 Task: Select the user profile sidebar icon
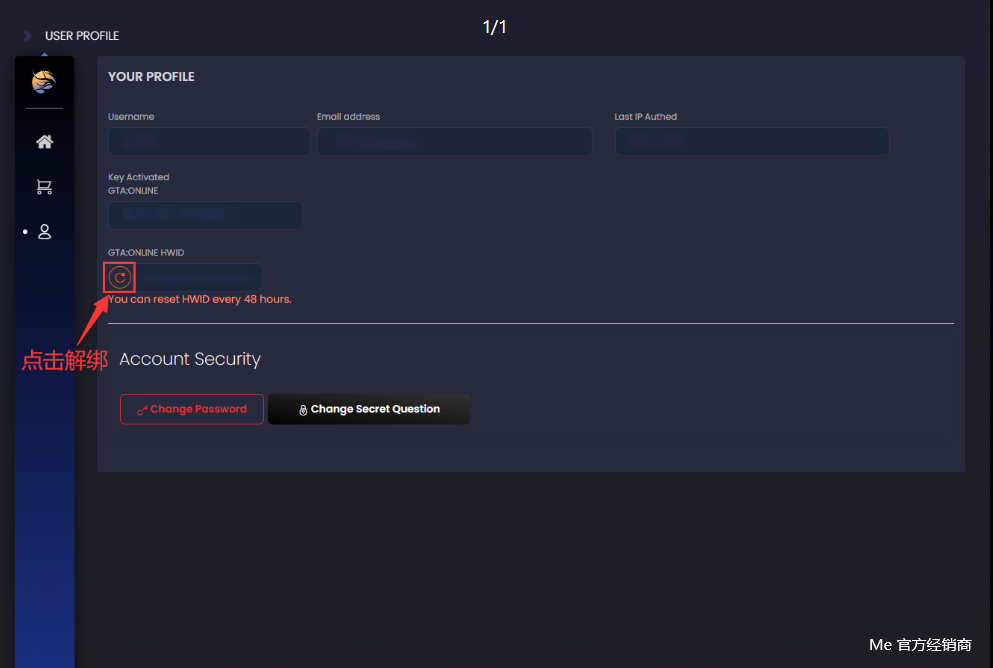pyautogui.click(x=44, y=232)
